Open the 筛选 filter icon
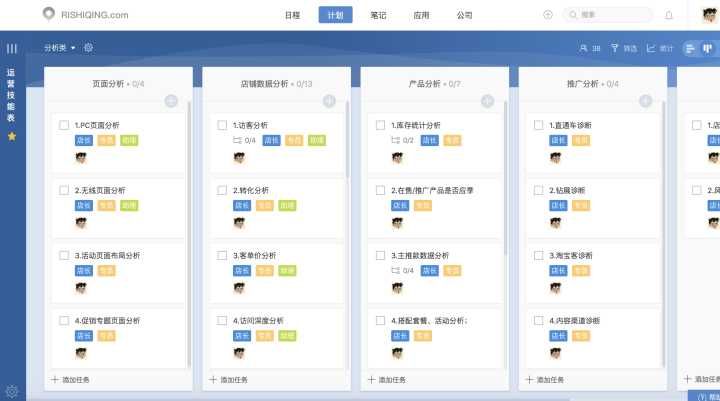 (x=615, y=48)
